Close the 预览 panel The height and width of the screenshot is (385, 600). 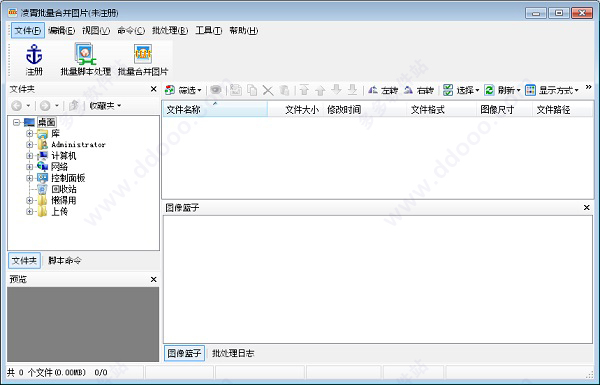pos(153,279)
